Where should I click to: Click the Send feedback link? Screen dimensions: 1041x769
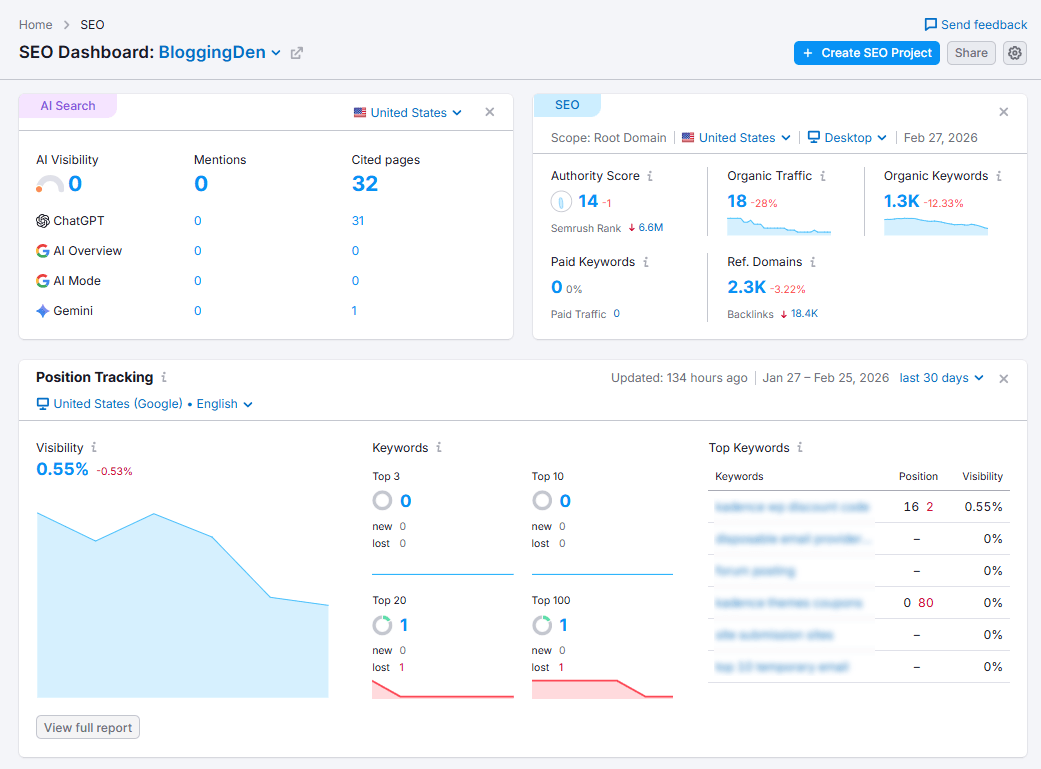tap(975, 25)
